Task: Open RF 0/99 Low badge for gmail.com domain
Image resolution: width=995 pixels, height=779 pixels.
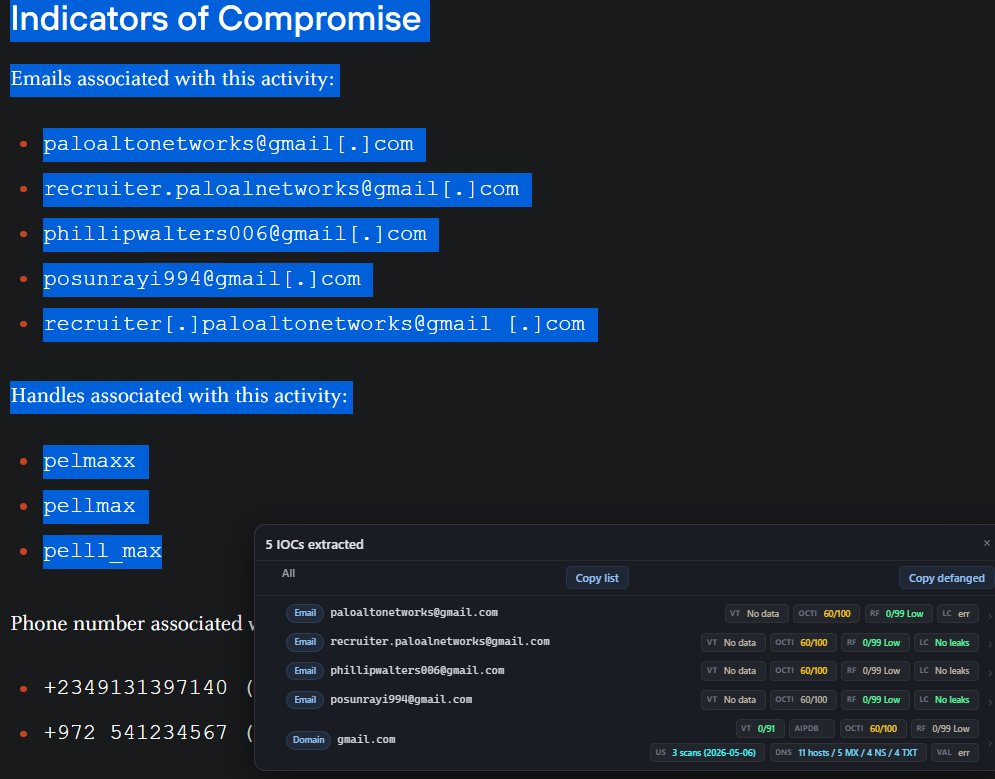Action: [945, 728]
